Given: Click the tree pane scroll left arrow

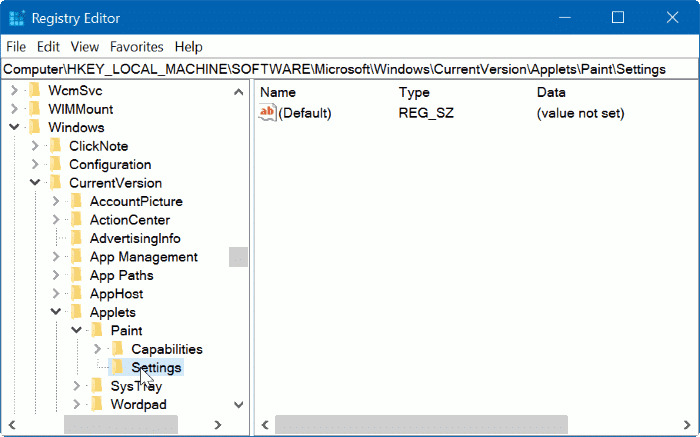Looking at the screenshot, I should pos(12,425).
